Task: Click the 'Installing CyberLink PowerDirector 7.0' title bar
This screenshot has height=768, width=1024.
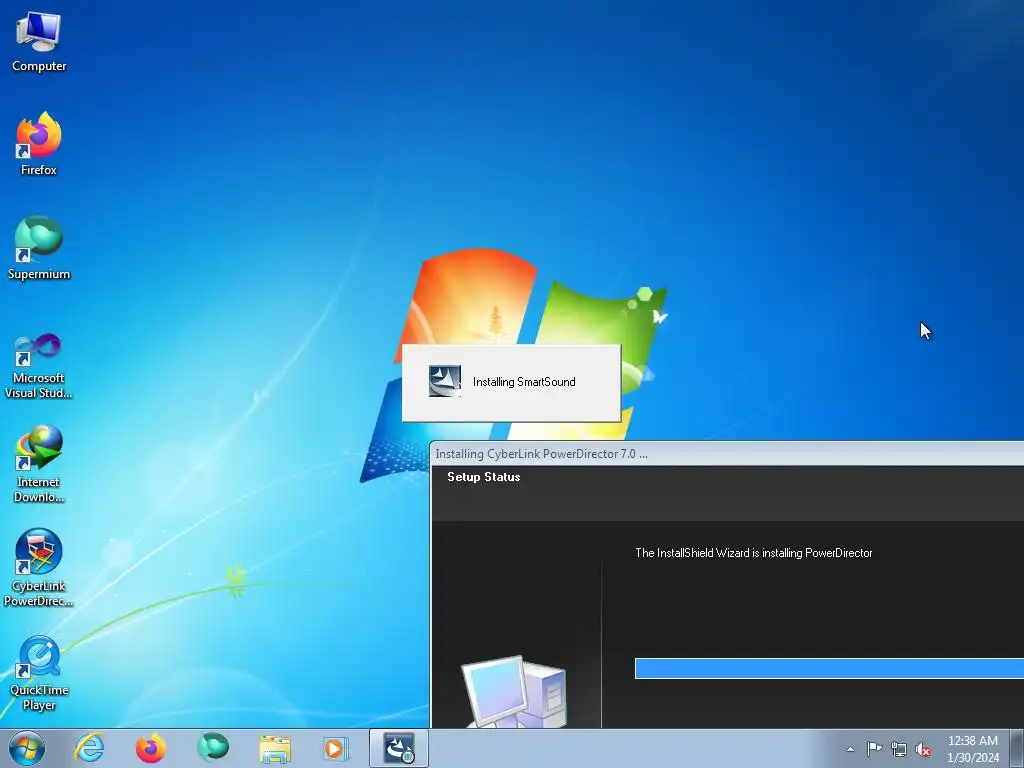Action: 727,454
